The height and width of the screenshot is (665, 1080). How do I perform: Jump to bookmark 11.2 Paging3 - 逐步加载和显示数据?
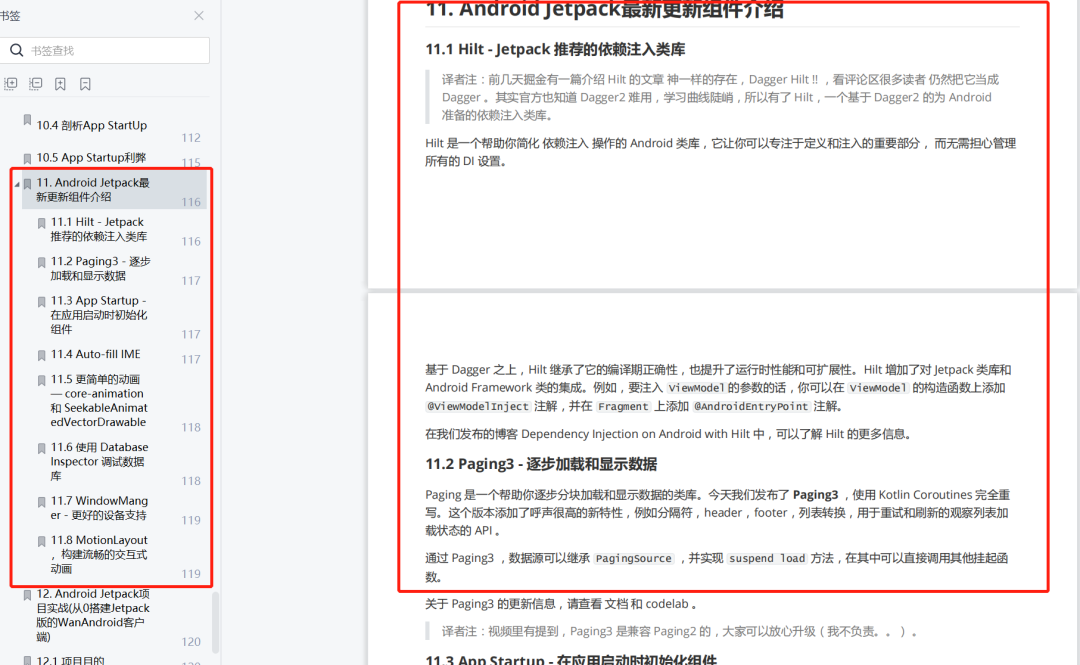pyautogui.click(x=101, y=268)
